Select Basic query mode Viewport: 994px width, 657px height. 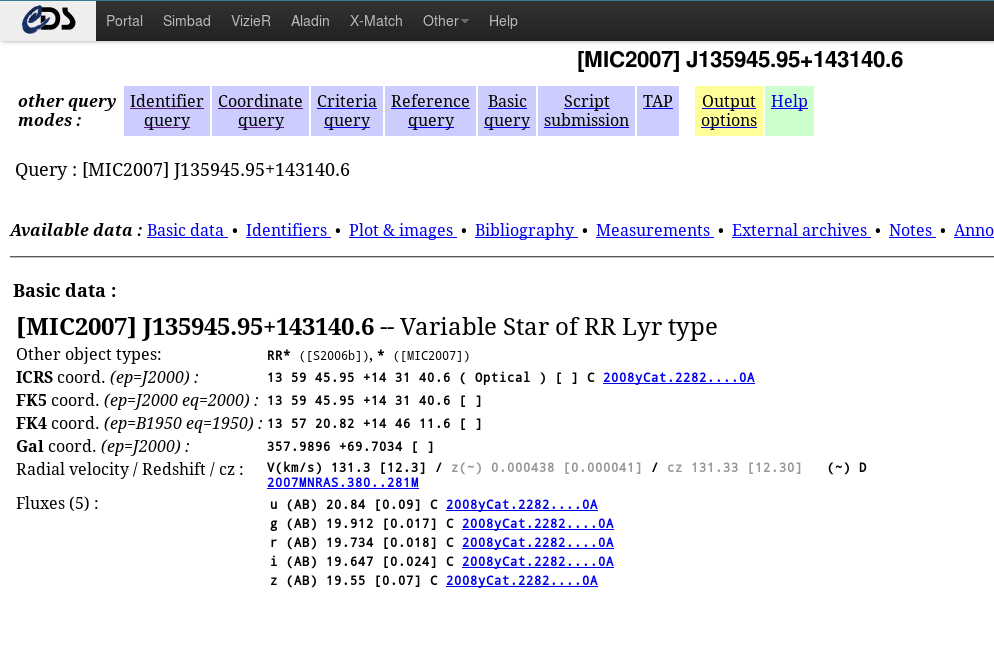(507, 111)
